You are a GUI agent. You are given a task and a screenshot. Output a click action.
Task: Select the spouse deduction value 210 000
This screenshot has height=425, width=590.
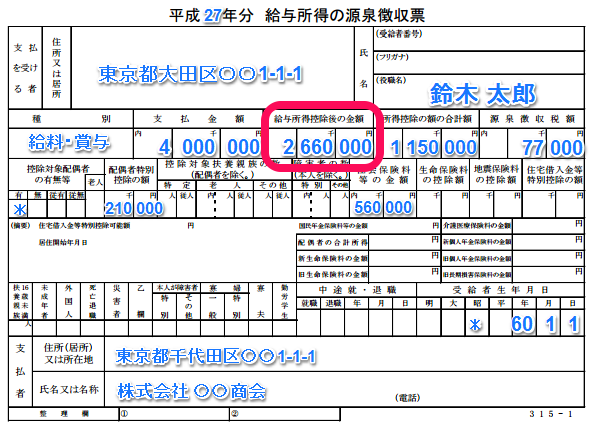134,208
